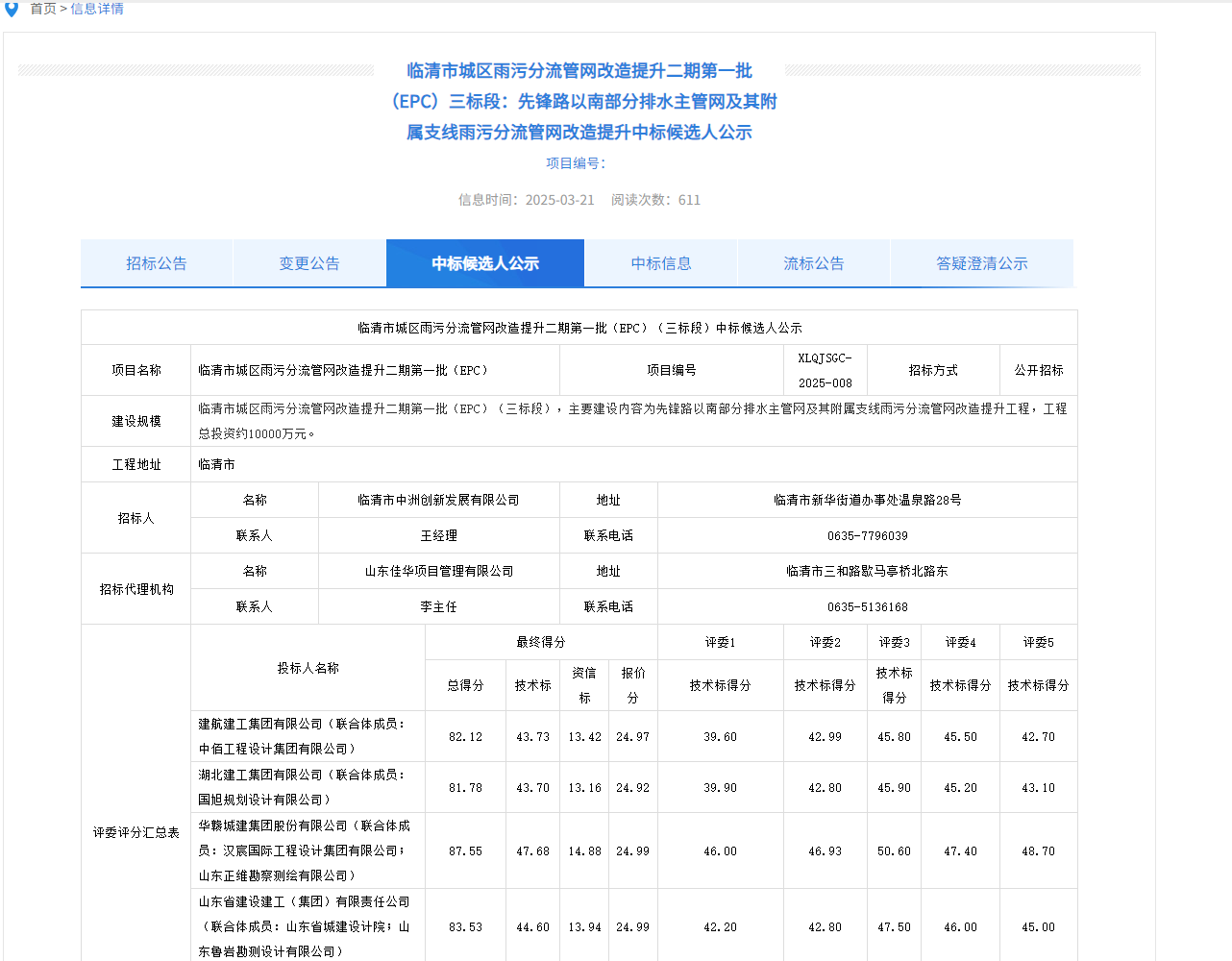Viewport: 1232px width, 961px height.
Task: Click total score 83.53
Action: point(466,927)
